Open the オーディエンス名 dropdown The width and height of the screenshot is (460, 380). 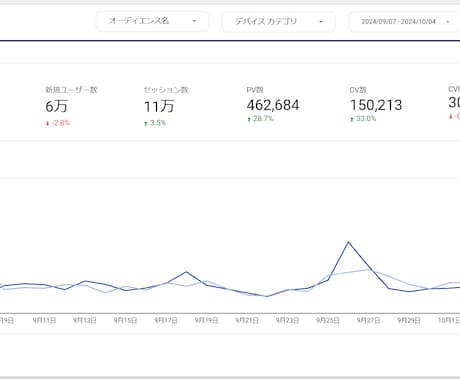point(152,21)
